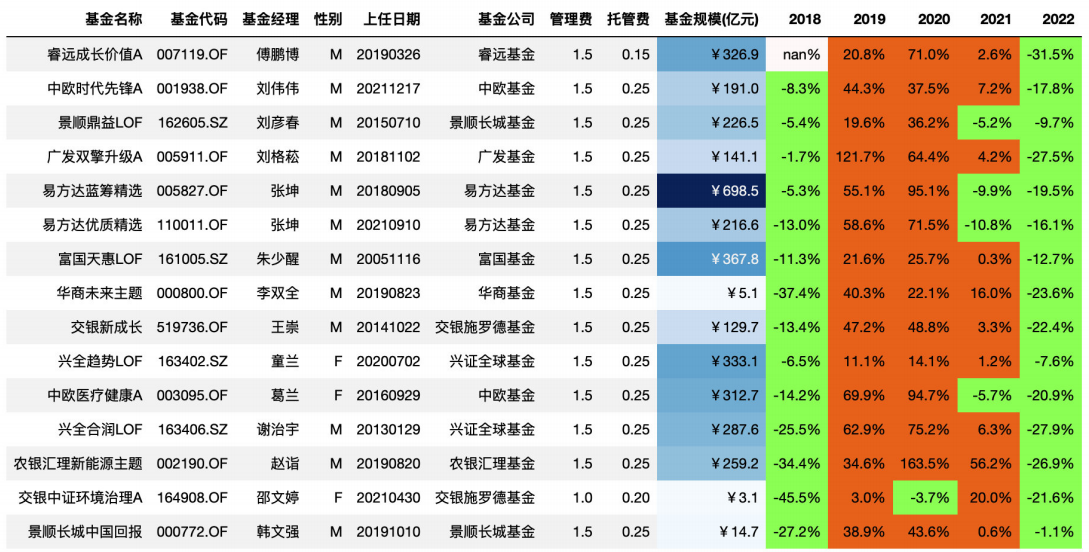Click the 121.7% return cell
This screenshot has width=1089, height=552.
pyautogui.click(x=863, y=157)
